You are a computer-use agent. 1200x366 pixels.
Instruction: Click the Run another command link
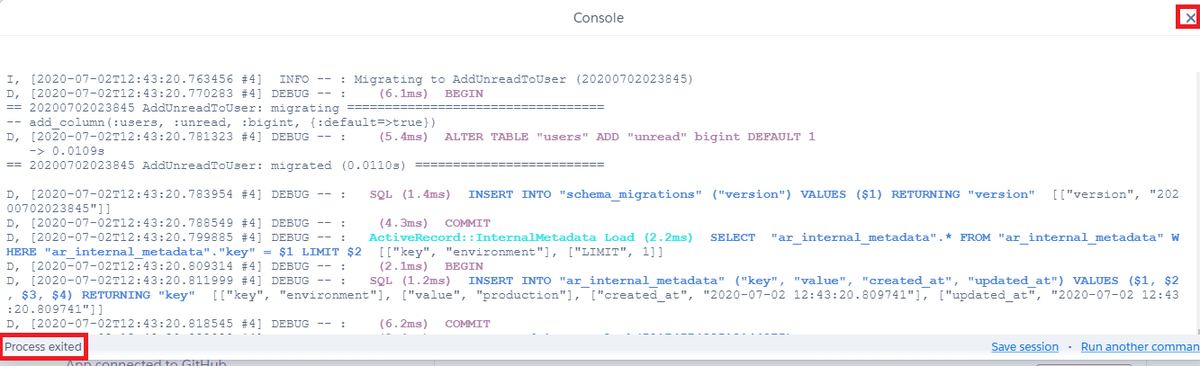[1140, 347]
